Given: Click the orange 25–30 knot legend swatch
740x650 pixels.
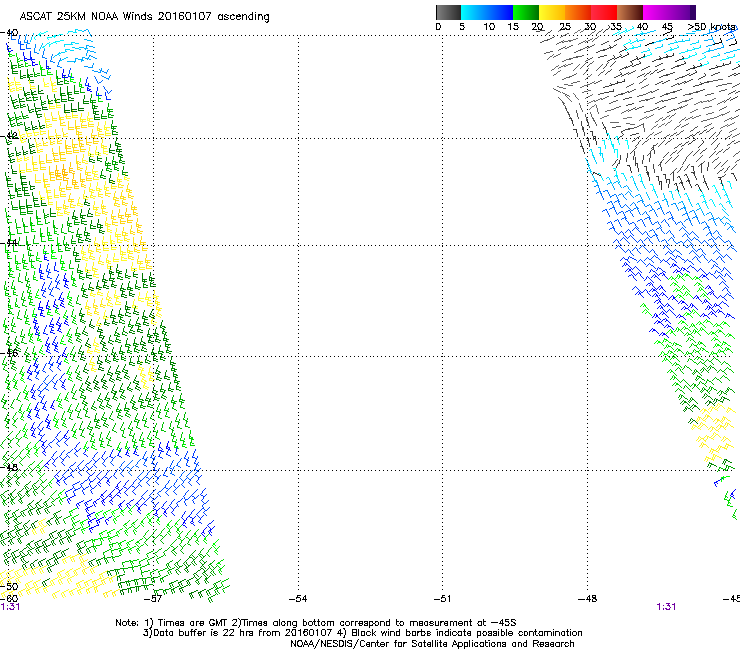Looking at the screenshot, I should click(578, 12).
